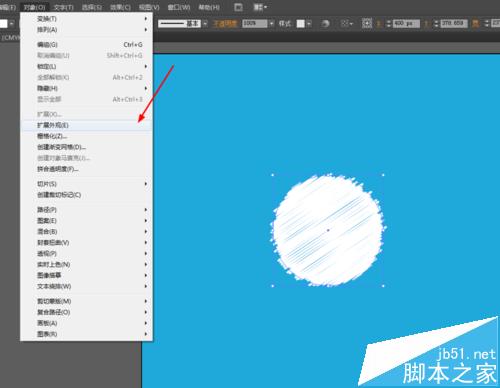
Task: Open the 切片(S) Slice submenu
Action: (87, 184)
